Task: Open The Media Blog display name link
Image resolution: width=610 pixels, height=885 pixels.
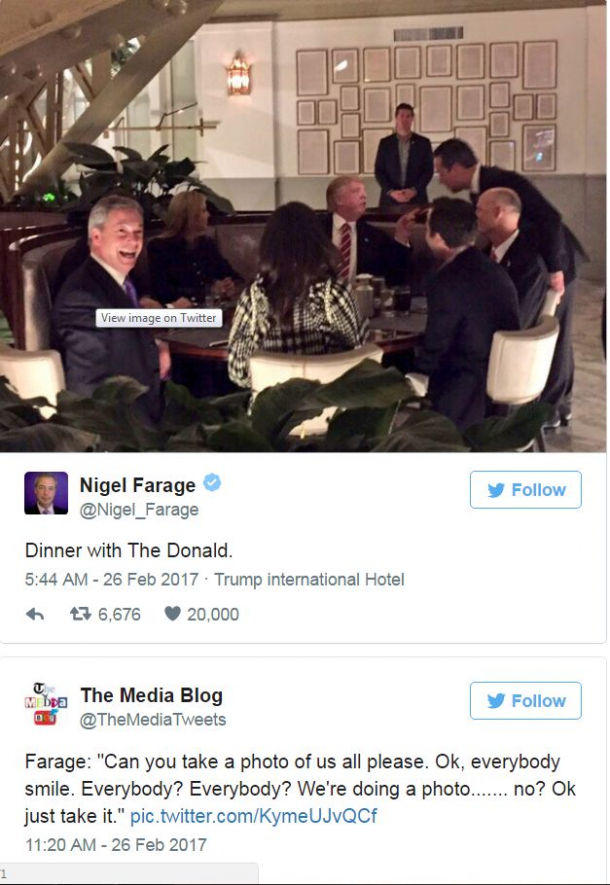Action: point(151,695)
